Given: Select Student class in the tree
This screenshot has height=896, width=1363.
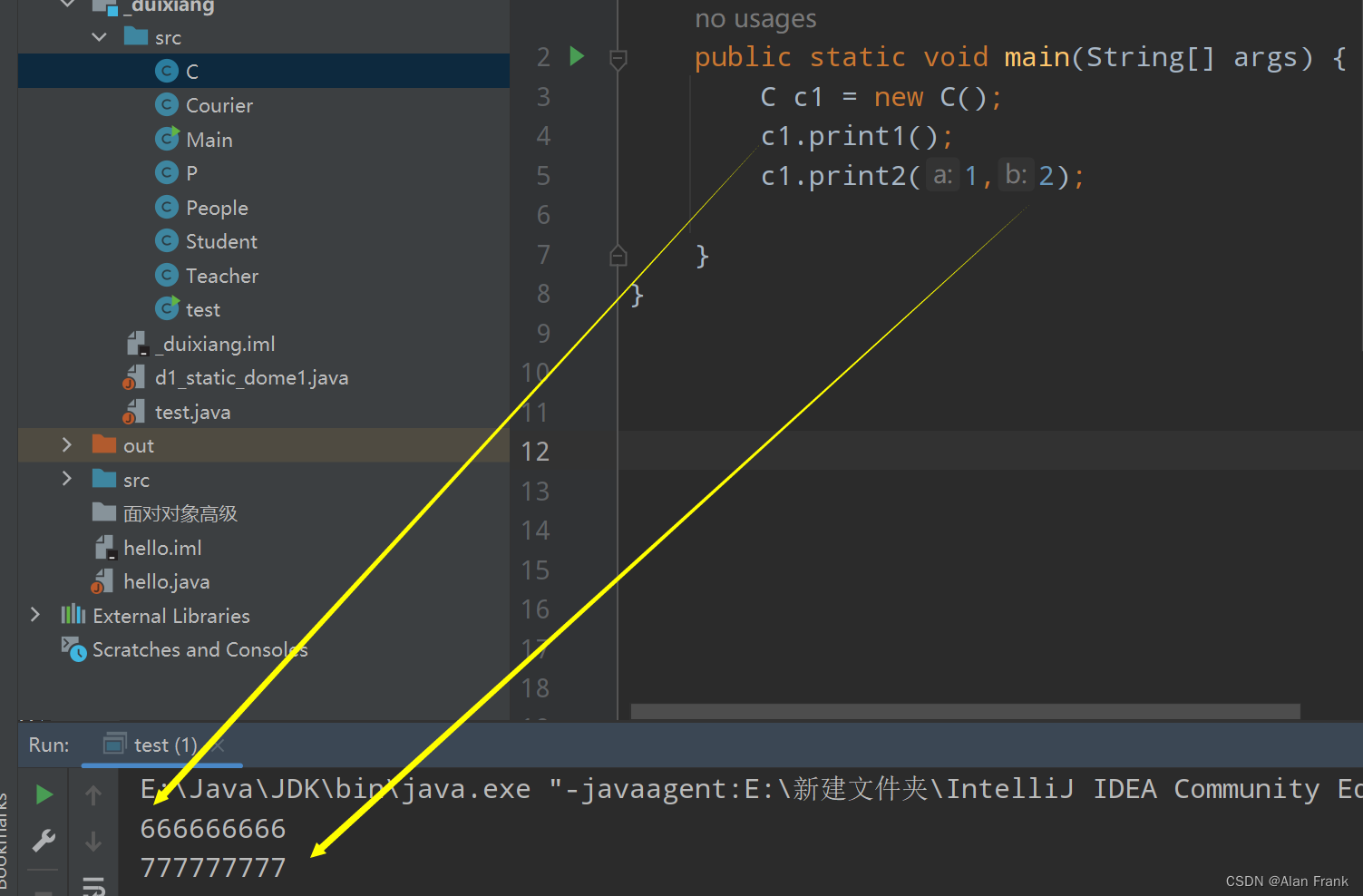Looking at the screenshot, I should pyautogui.click(x=221, y=241).
